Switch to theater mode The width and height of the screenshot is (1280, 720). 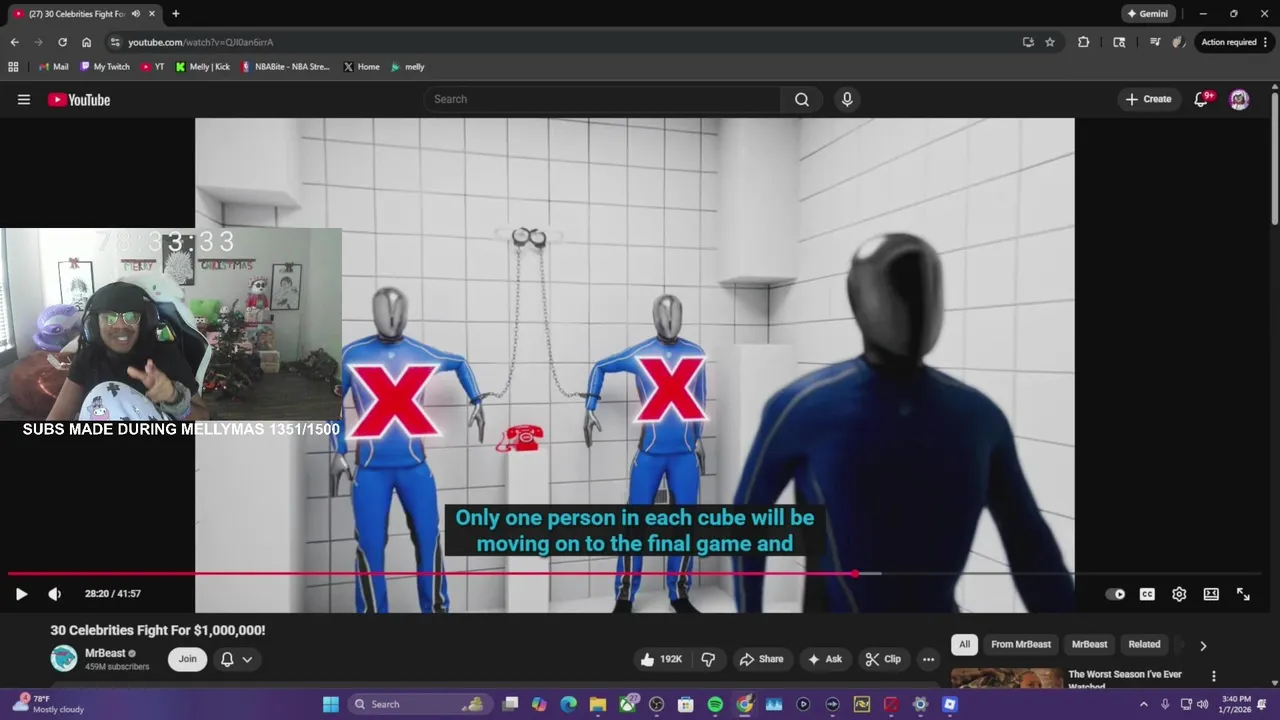(1211, 594)
